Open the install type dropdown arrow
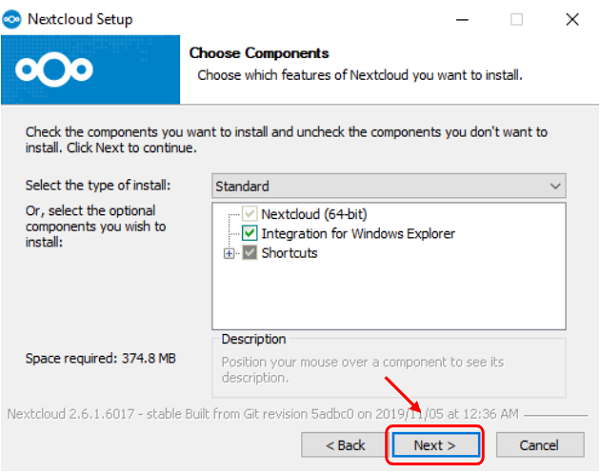 (x=556, y=186)
